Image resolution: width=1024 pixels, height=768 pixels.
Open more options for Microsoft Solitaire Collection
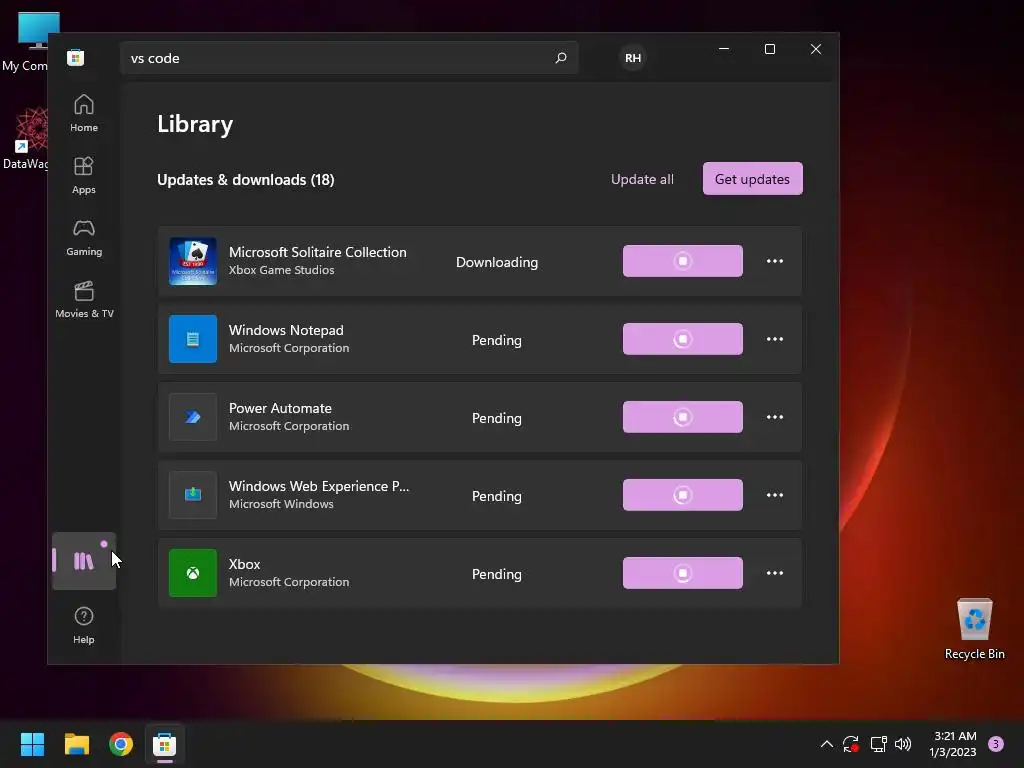tap(775, 261)
